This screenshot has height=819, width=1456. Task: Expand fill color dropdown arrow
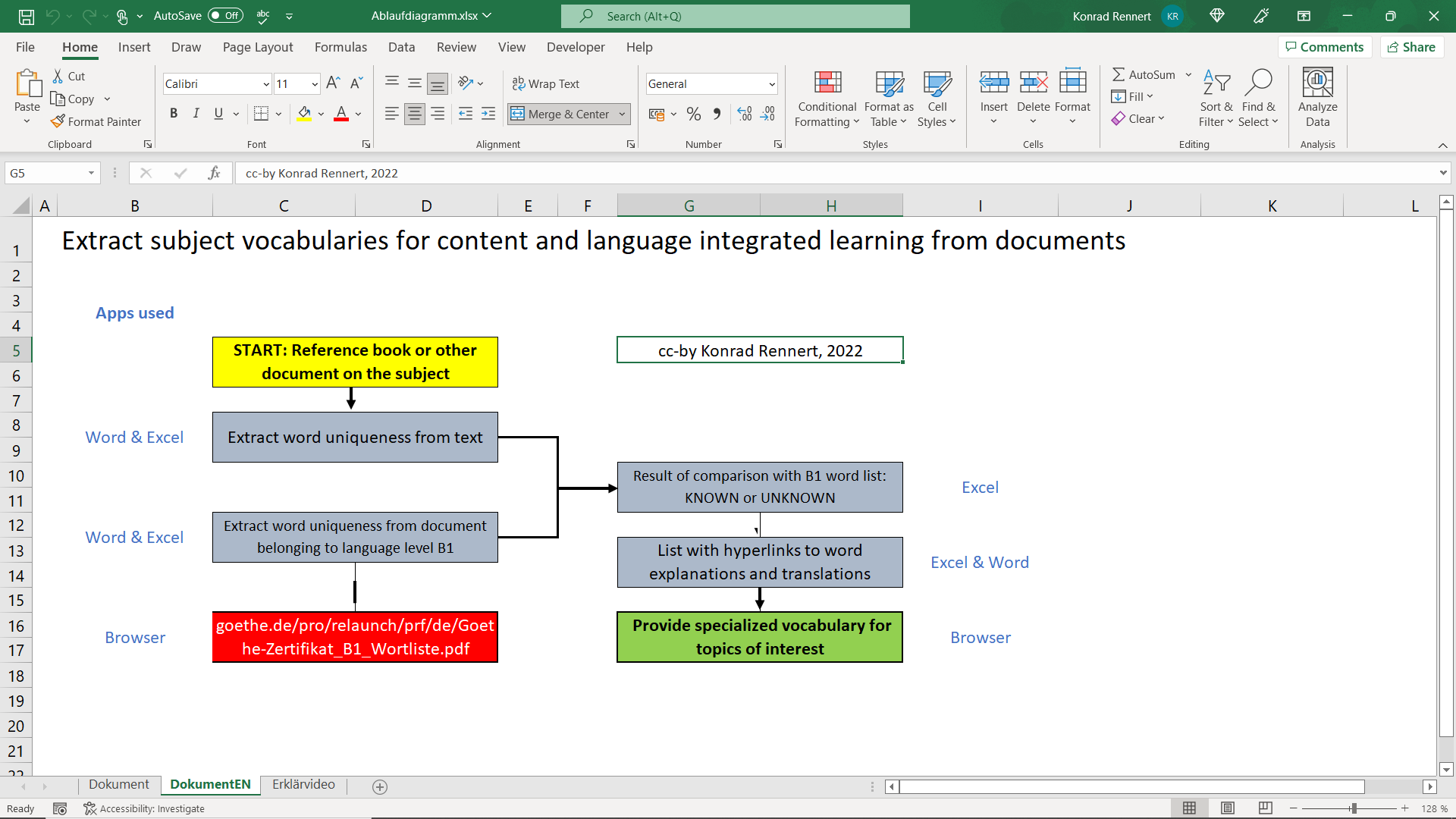(x=322, y=115)
